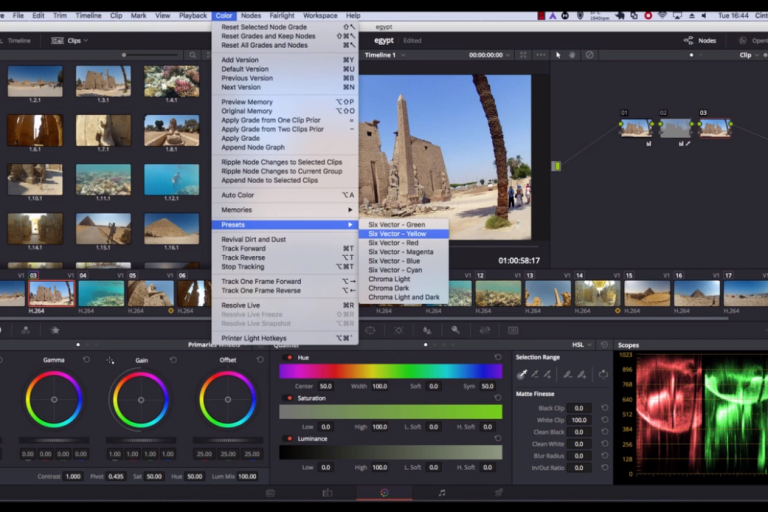Choose Six Vector - Yellow preset
768x512 pixels.
404,234
